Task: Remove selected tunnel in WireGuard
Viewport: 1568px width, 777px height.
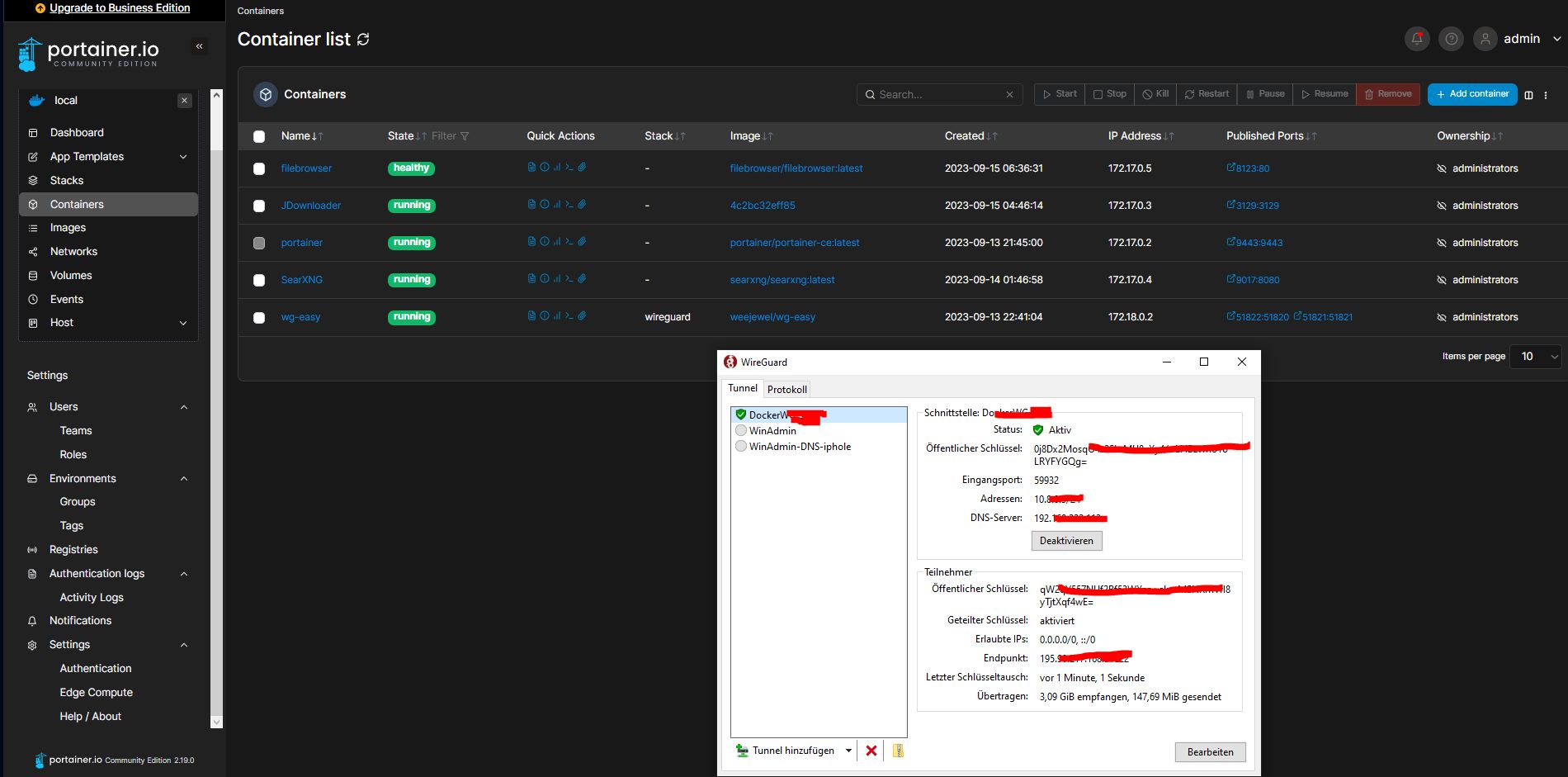Action: click(x=871, y=751)
